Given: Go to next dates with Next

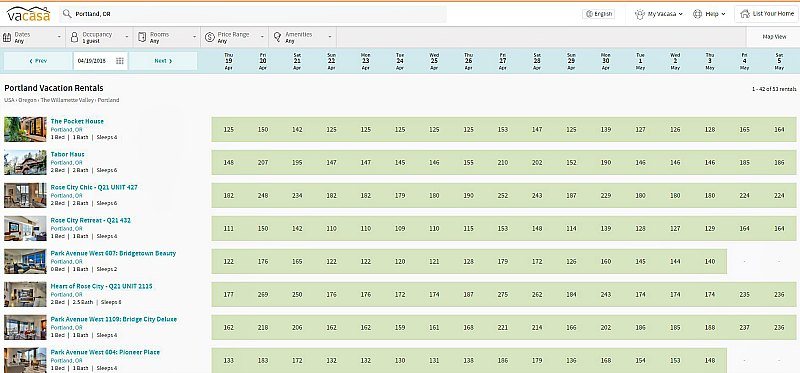Looking at the screenshot, I should coord(163,61).
